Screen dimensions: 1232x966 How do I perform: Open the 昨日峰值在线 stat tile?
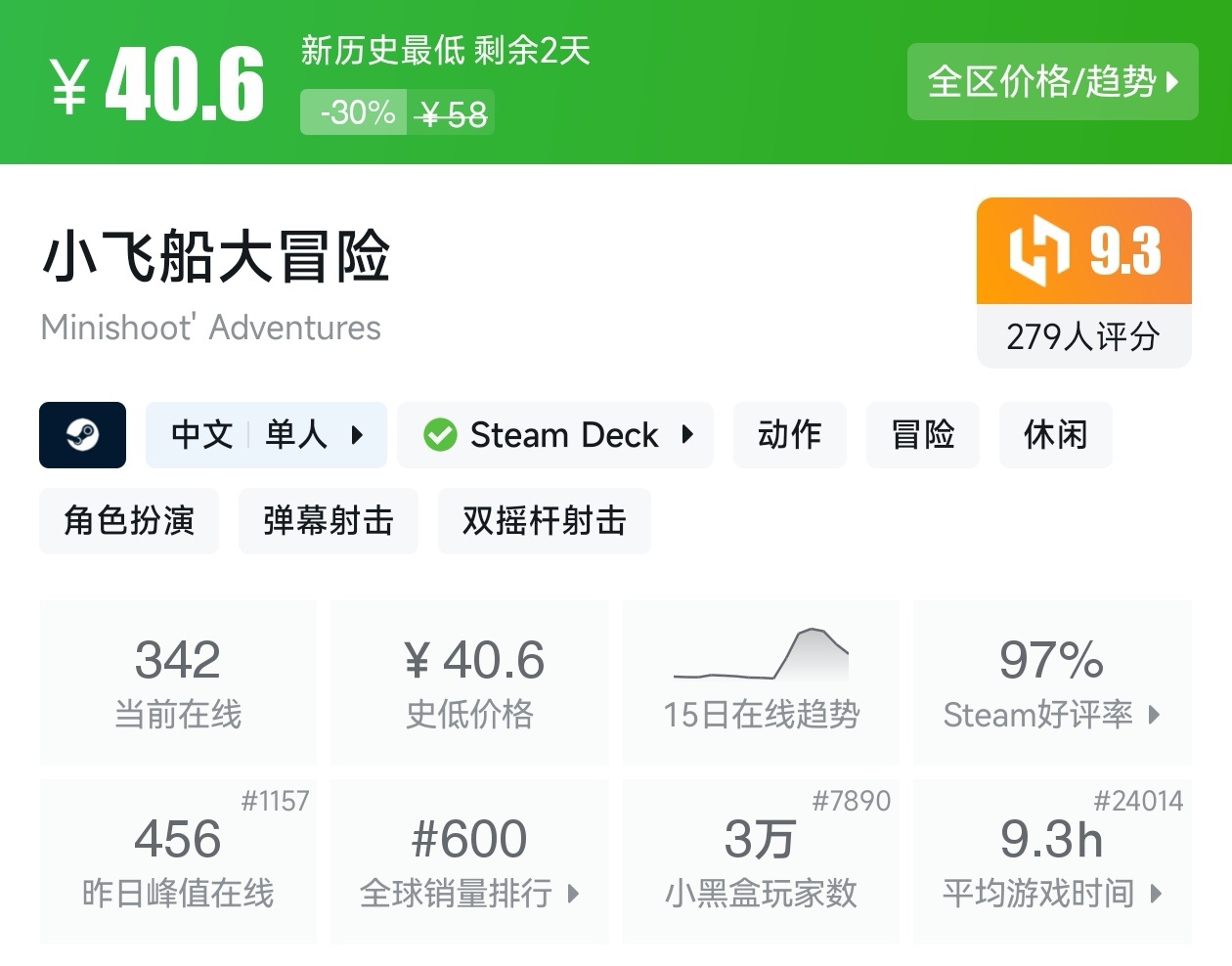coord(178,860)
